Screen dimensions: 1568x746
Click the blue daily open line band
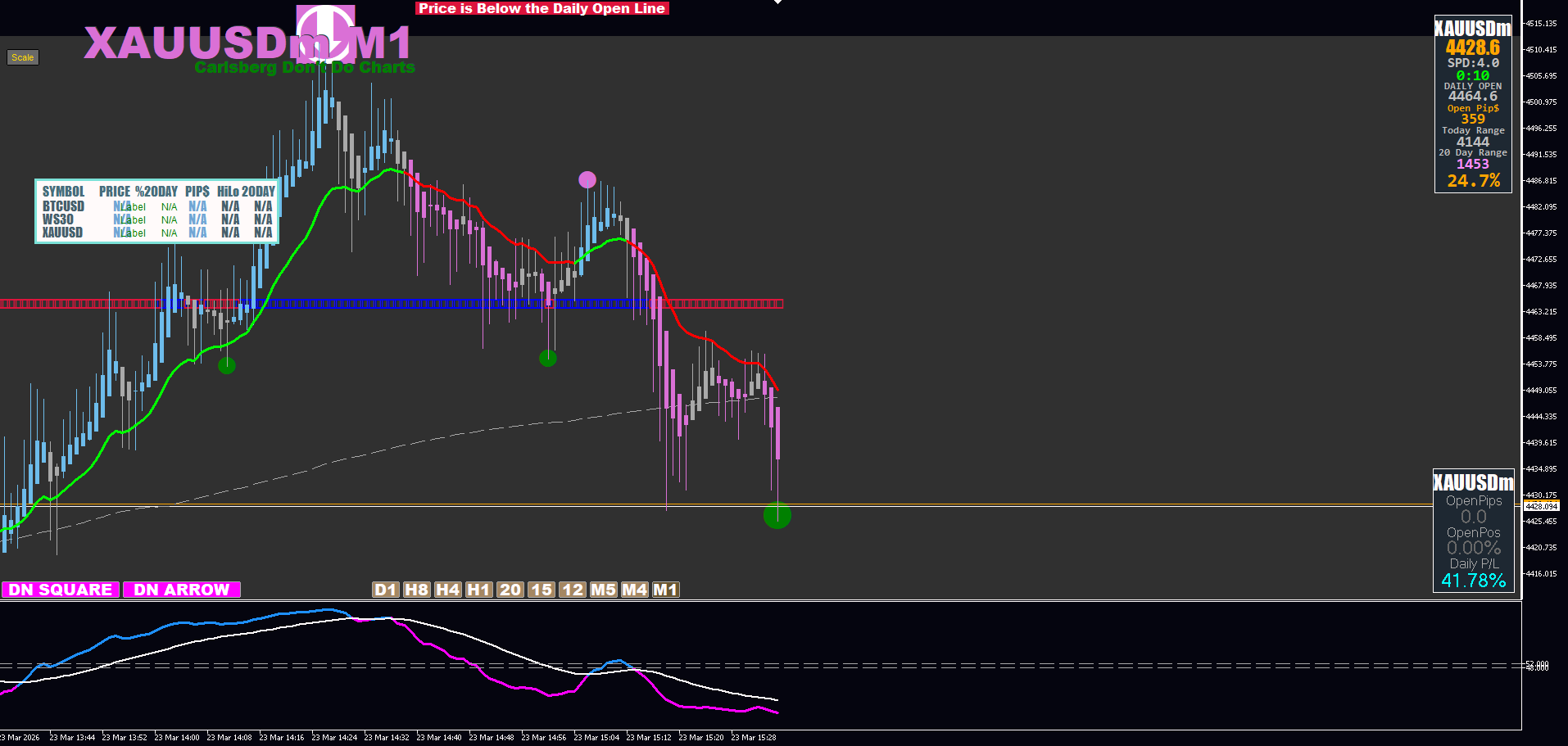[410, 304]
